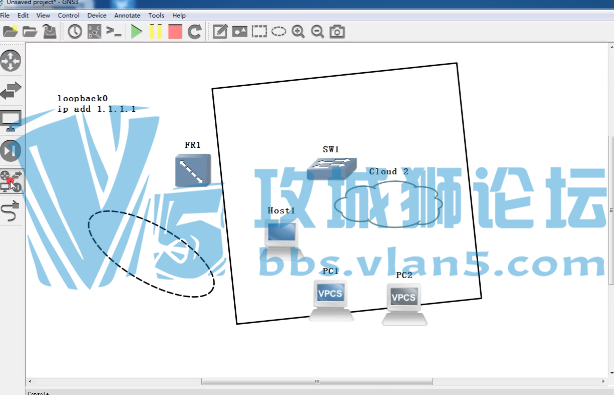
Task: Select the Draw an ellipse tool
Action: point(279,31)
